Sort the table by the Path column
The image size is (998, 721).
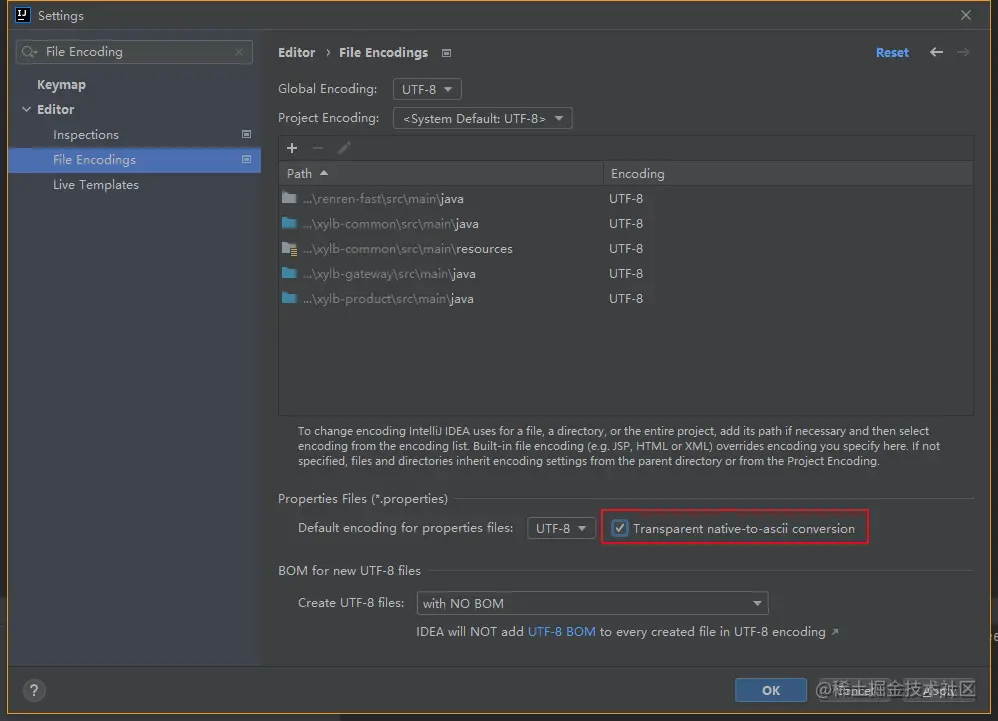tap(300, 173)
